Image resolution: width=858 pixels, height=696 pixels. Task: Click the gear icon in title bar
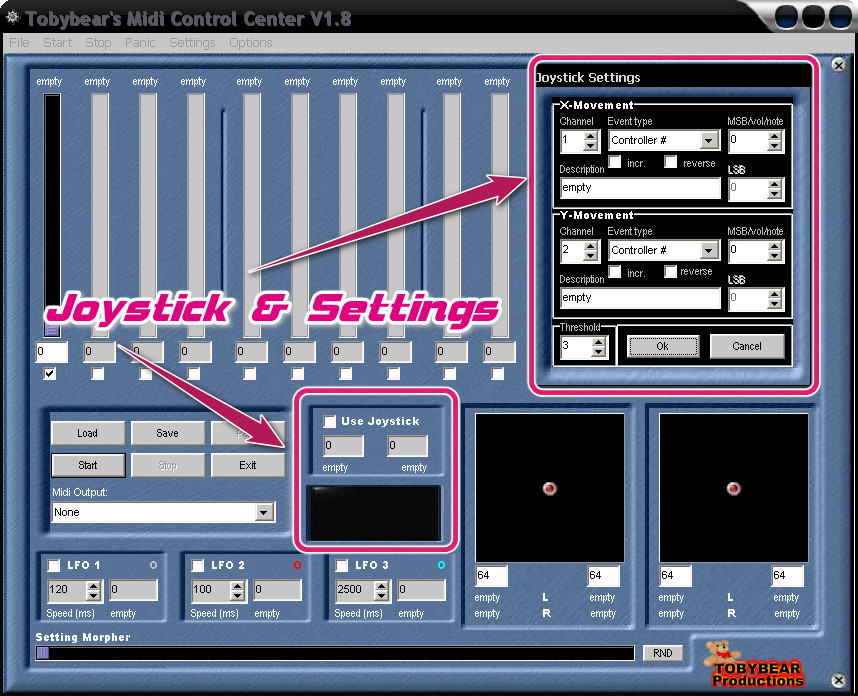(12, 17)
